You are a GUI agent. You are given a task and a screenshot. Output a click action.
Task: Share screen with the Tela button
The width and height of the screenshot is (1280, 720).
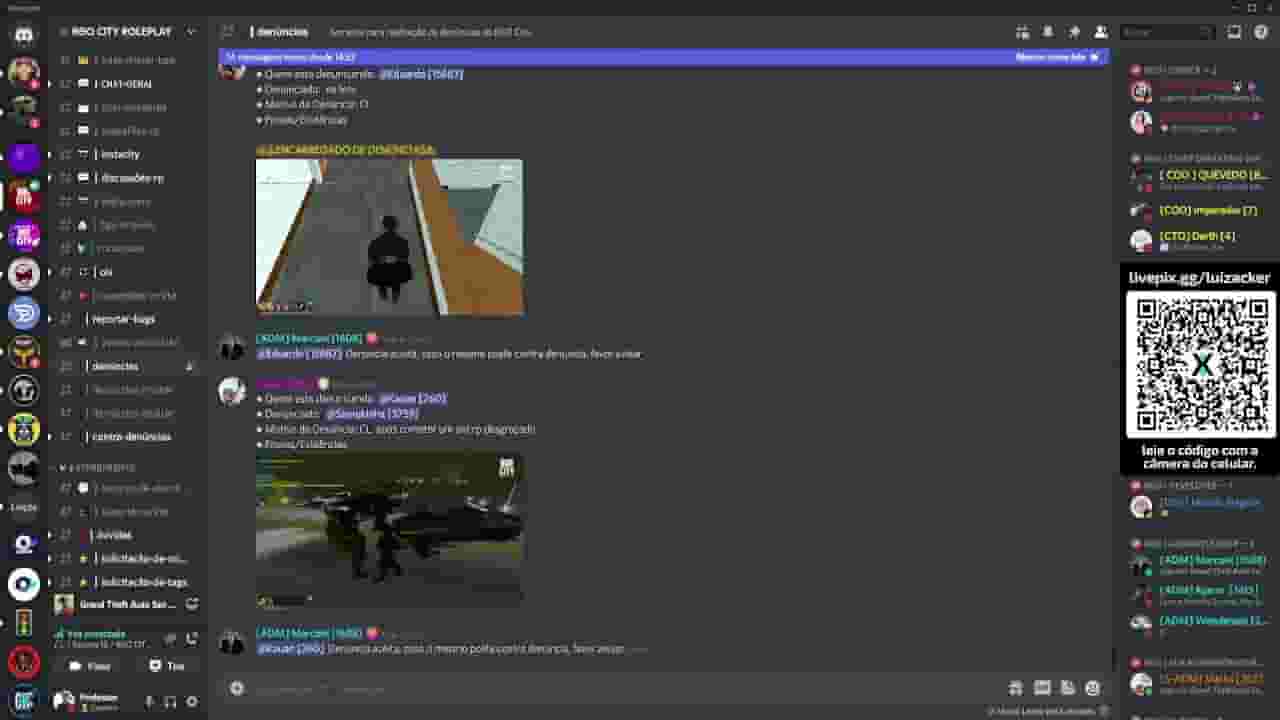[x=166, y=666]
